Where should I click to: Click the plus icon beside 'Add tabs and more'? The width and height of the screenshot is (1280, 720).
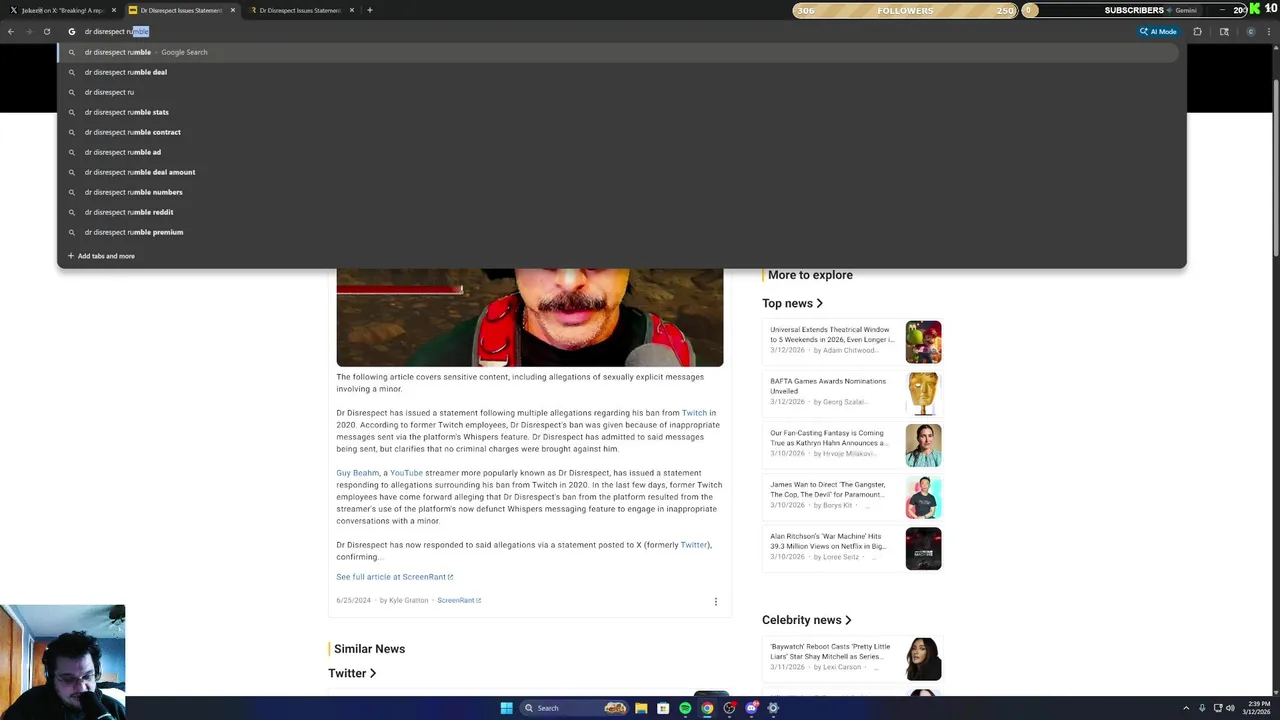pyautogui.click(x=71, y=256)
